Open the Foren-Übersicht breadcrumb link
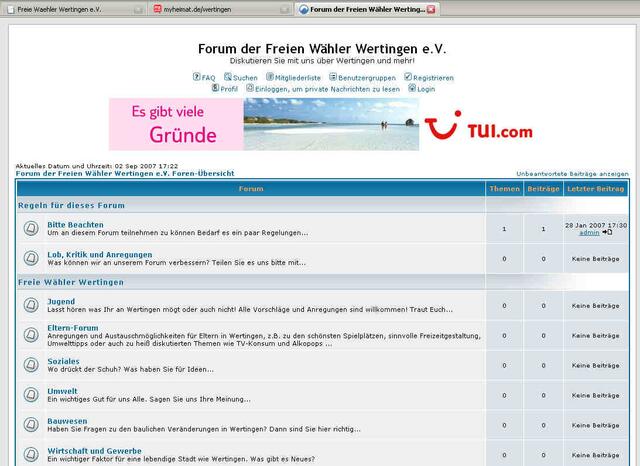 125,173
